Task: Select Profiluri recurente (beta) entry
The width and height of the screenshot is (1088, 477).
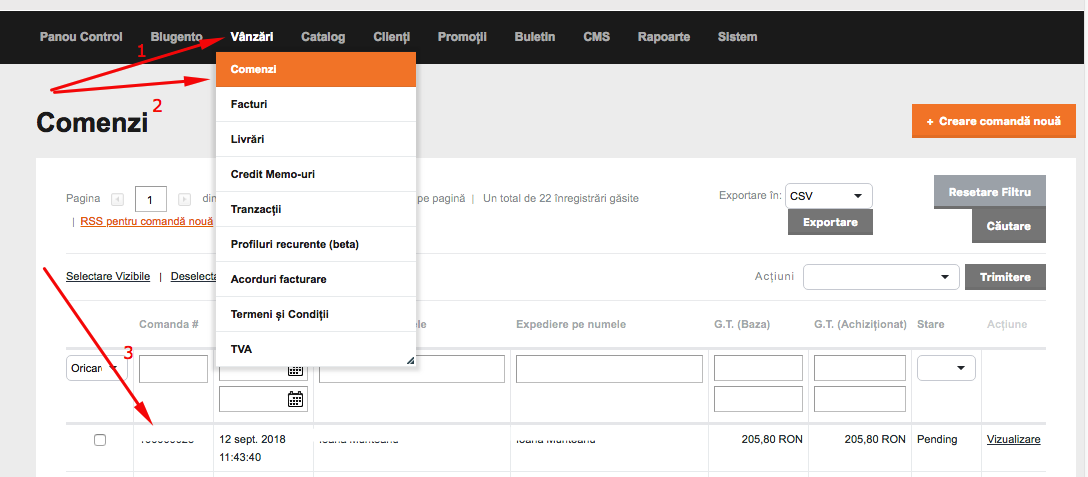Action: (x=316, y=244)
